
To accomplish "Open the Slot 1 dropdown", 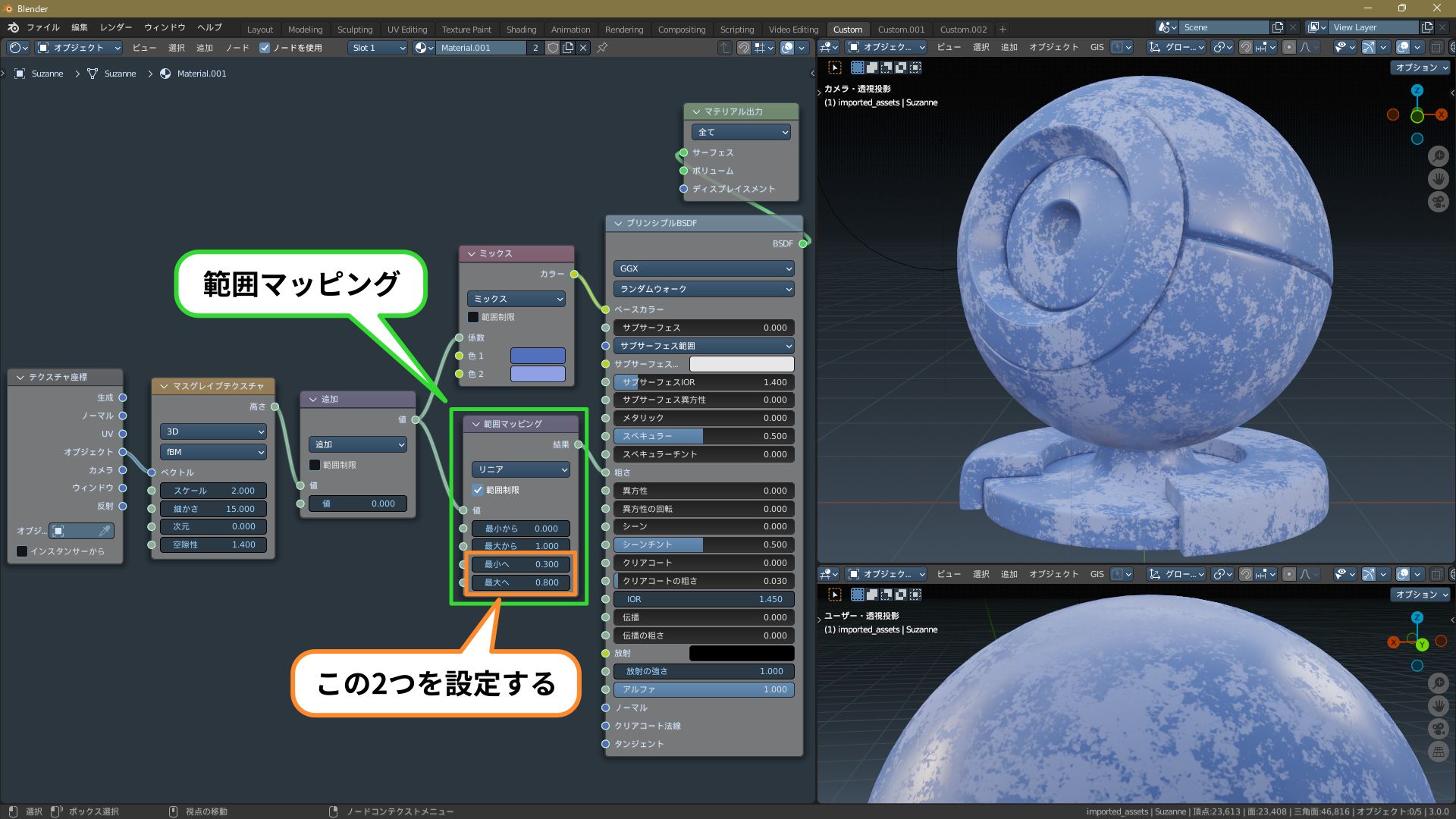I will [x=378, y=48].
